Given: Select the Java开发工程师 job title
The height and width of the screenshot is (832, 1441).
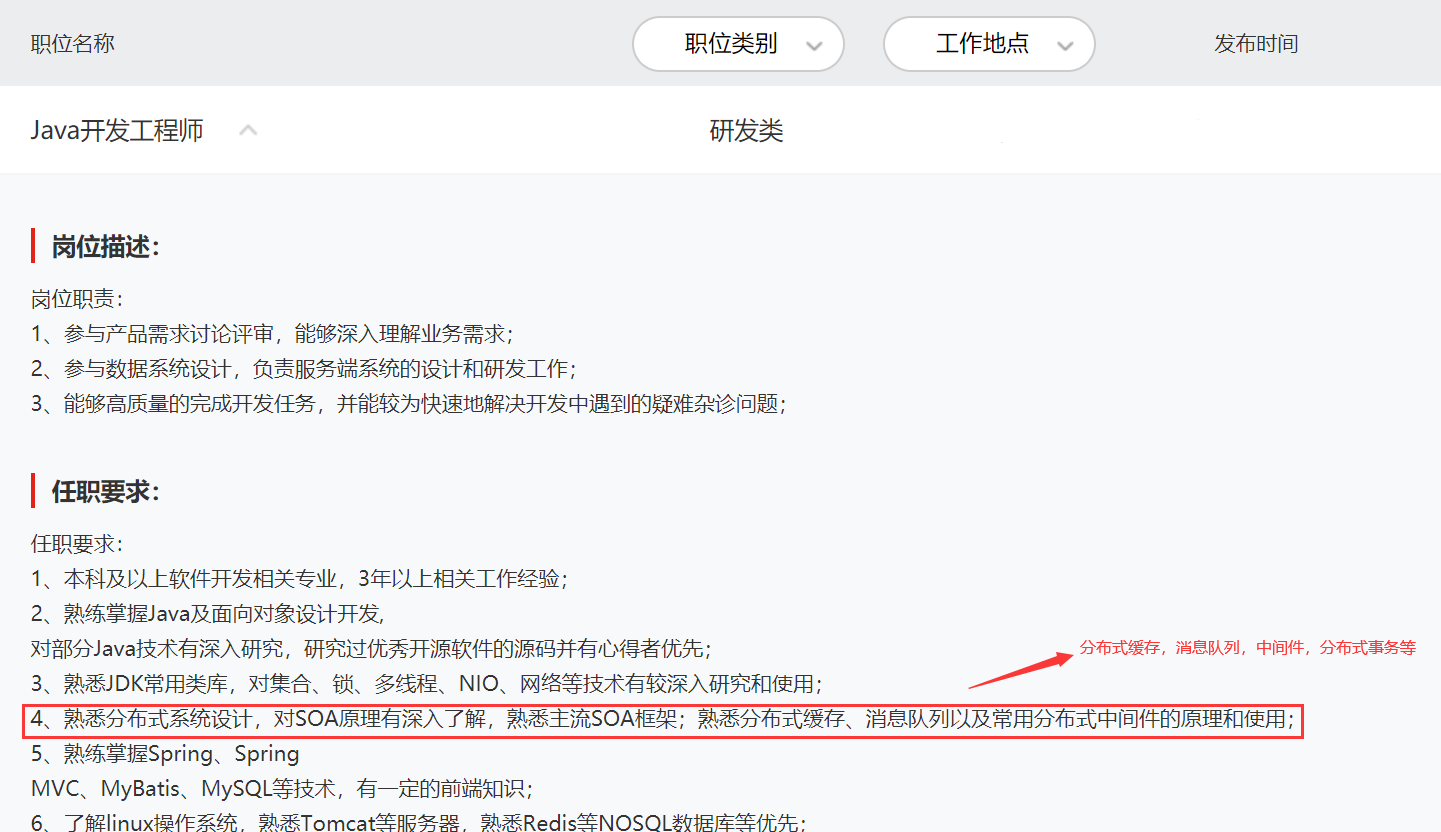Looking at the screenshot, I should [117, 130].
